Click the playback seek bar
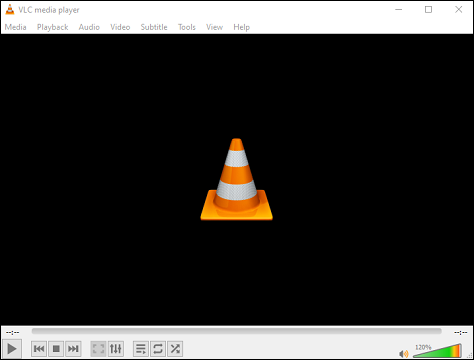The width and height of the screenshot is (474, 360). coord(237,331)
